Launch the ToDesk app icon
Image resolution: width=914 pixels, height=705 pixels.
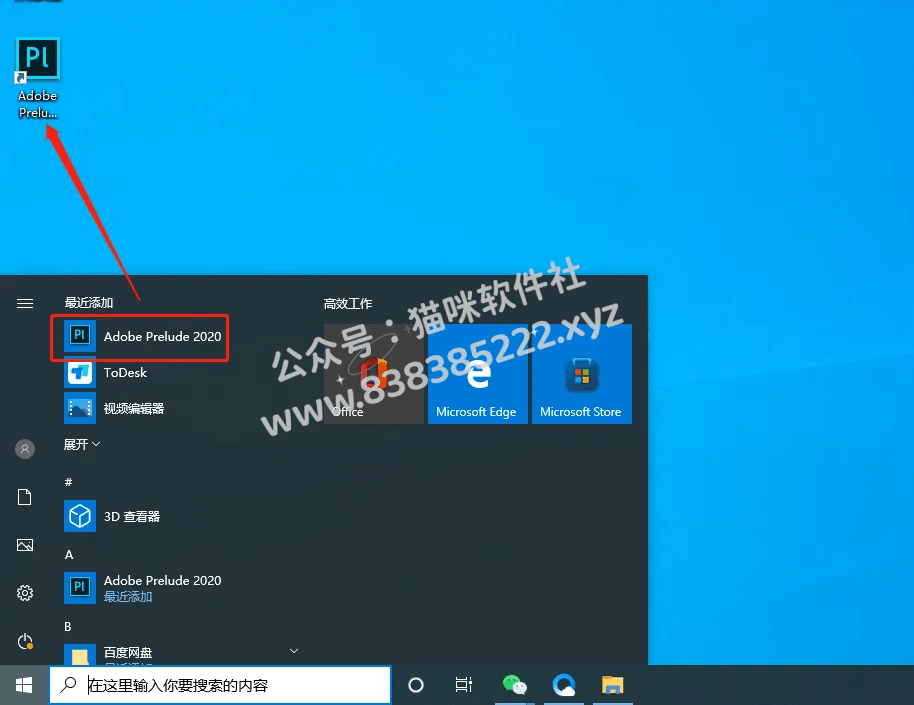(80, 373)
